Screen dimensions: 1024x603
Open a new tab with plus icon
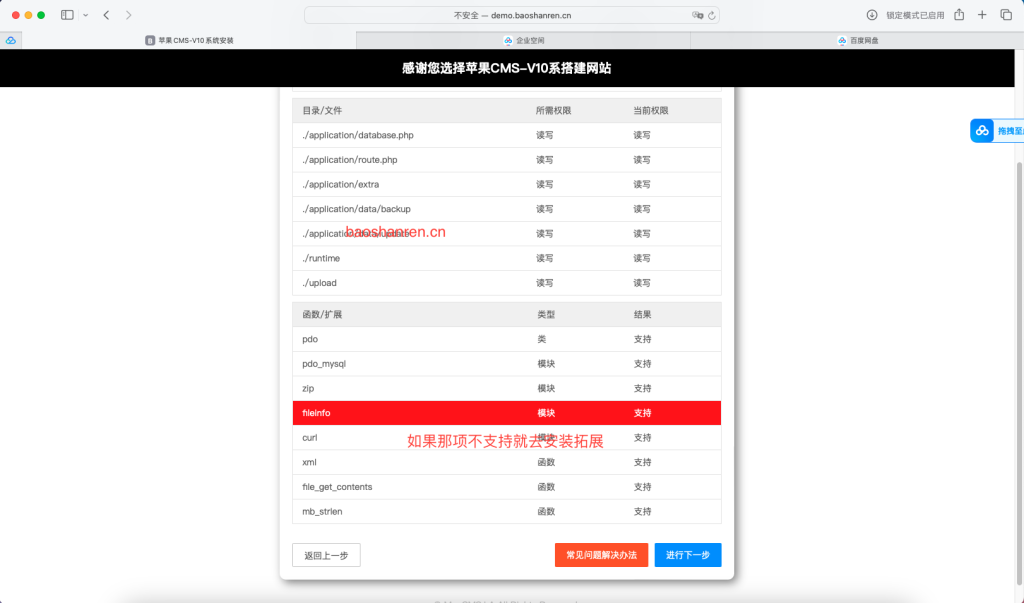pos(982,14)
